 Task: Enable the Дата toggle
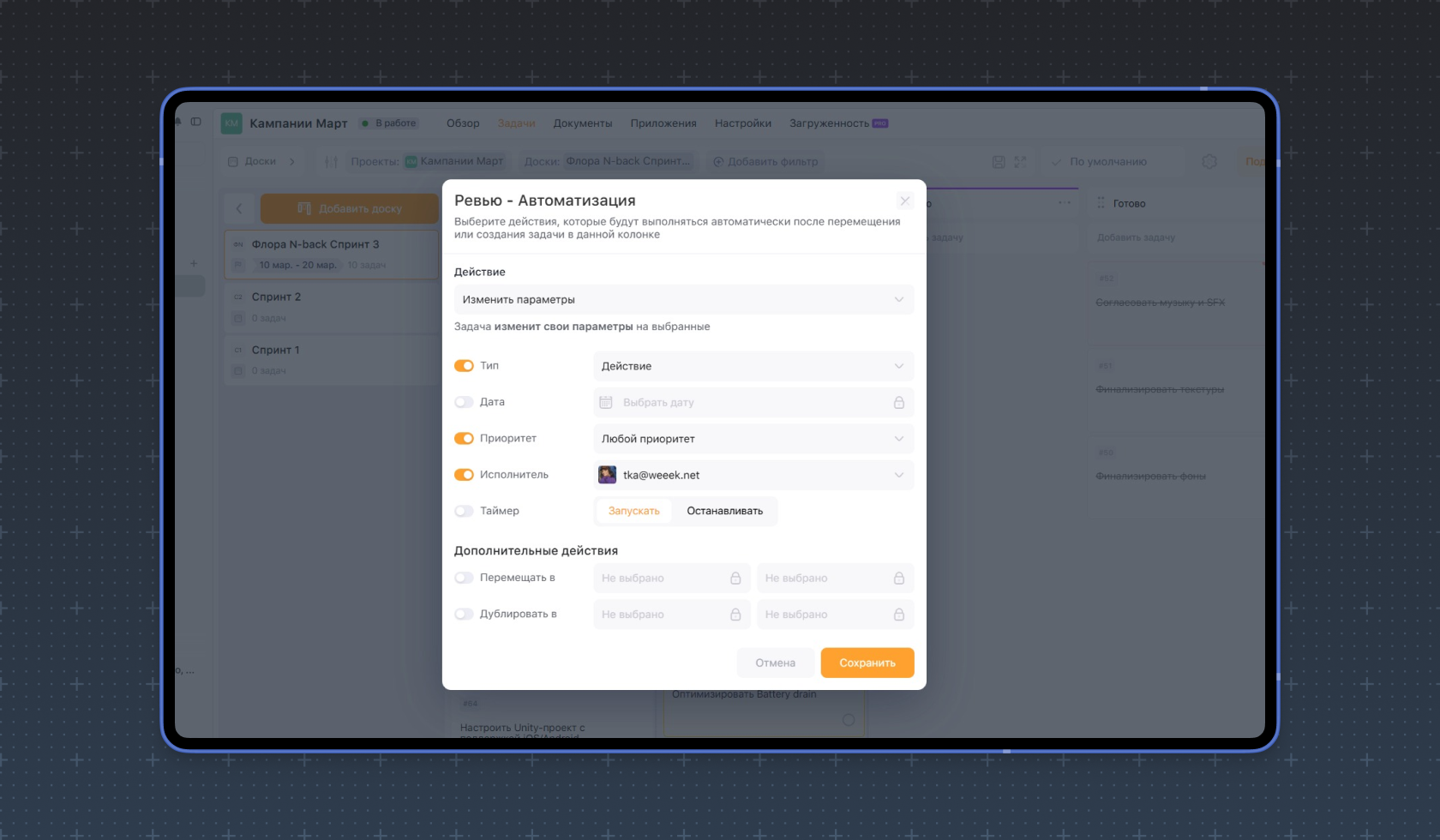[x=464, y=402]
